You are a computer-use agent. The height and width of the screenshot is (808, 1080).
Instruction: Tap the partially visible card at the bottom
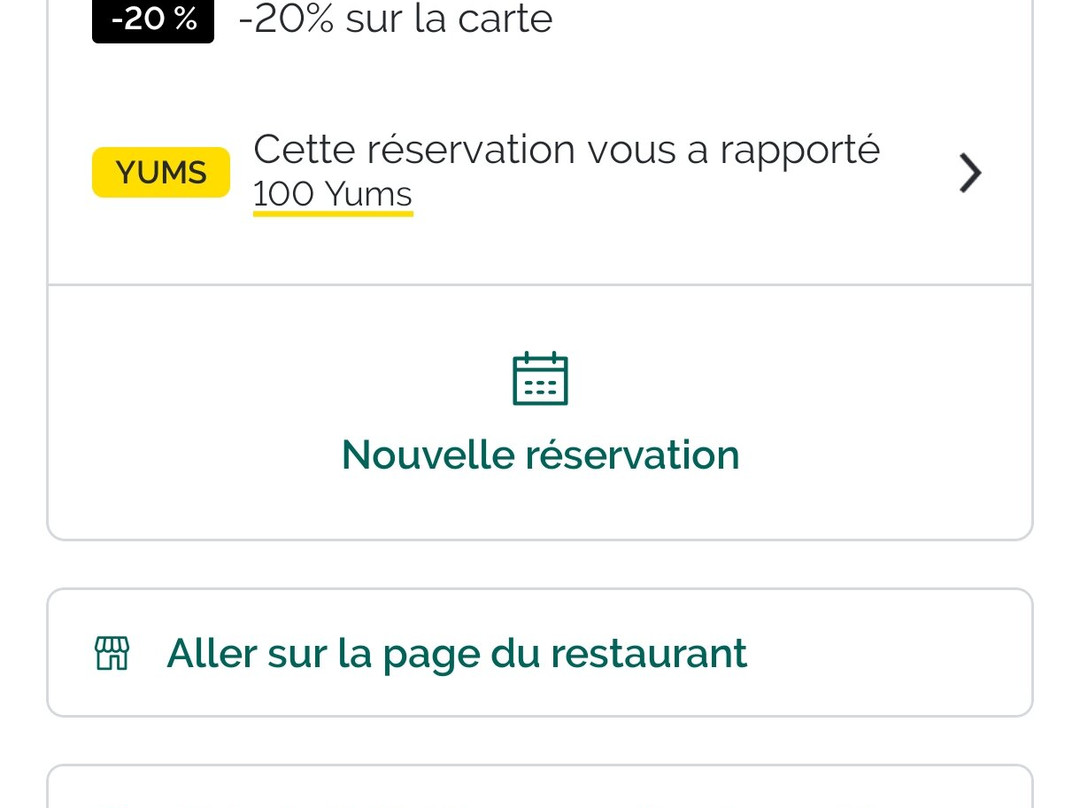(x=540, y=788)
